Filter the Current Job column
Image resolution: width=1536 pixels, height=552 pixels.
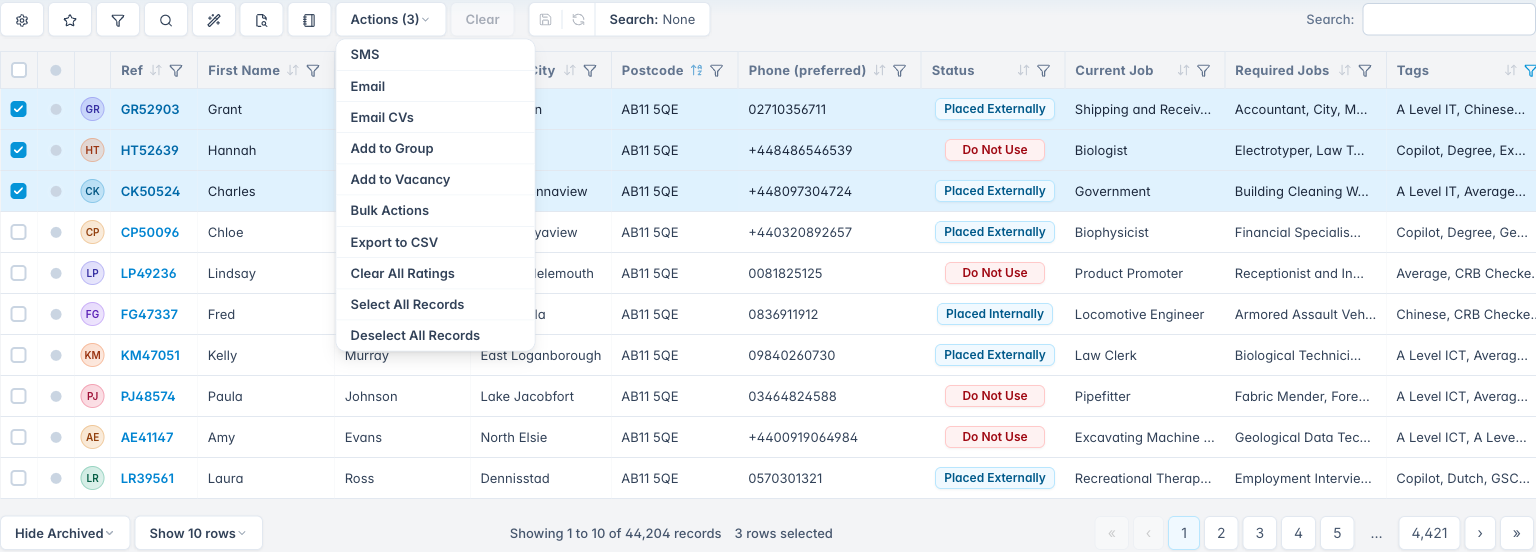[x=1204, y=71]
